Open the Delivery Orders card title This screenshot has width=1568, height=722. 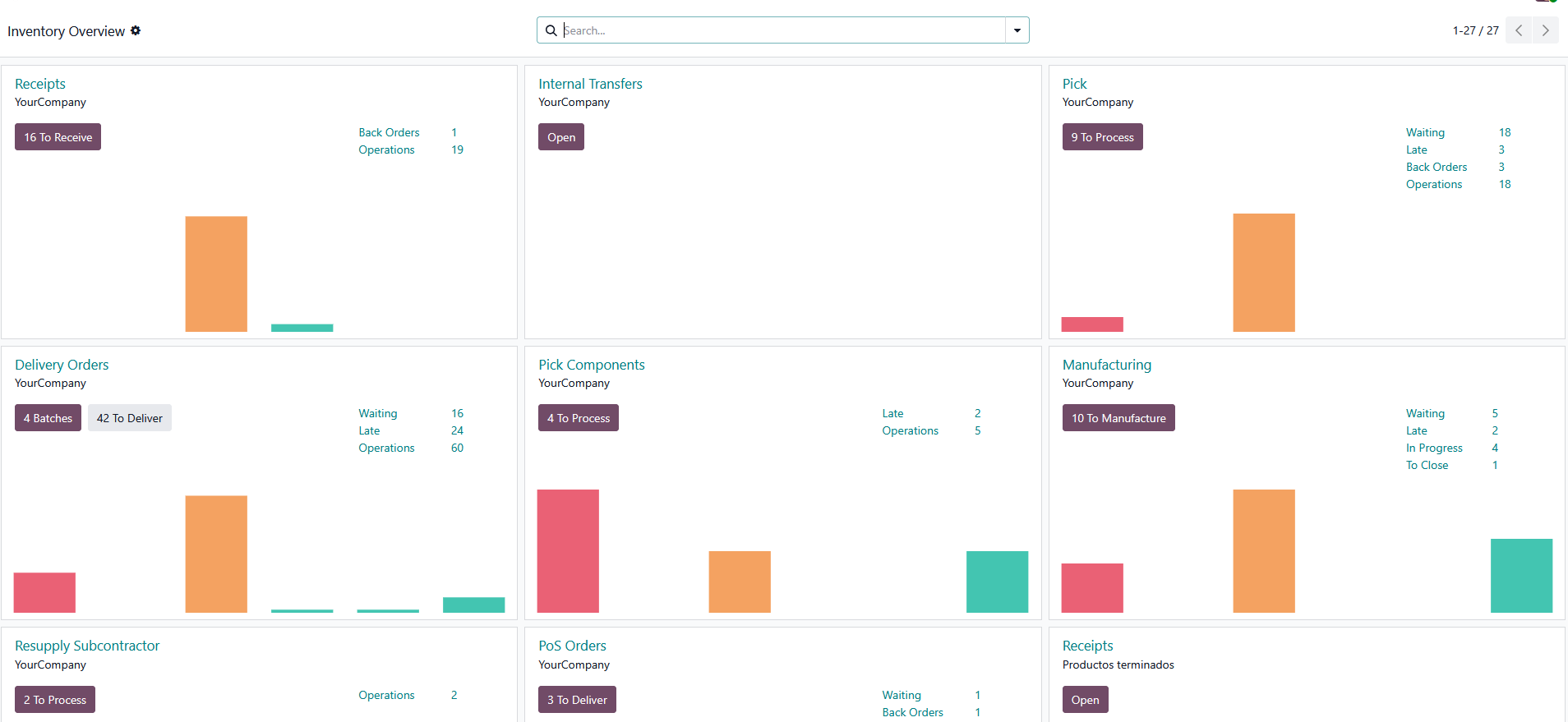tap(62, 365)
